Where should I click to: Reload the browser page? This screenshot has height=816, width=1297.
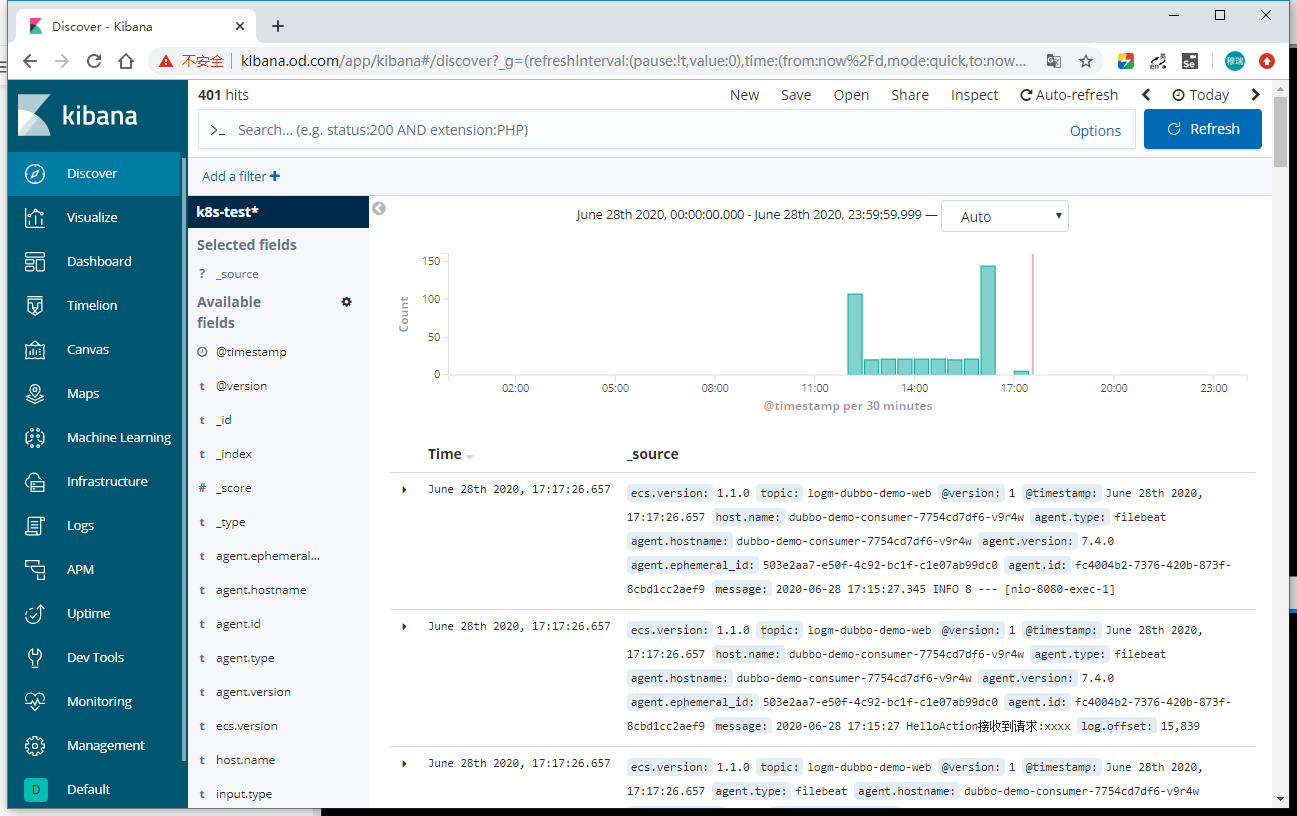94,61
